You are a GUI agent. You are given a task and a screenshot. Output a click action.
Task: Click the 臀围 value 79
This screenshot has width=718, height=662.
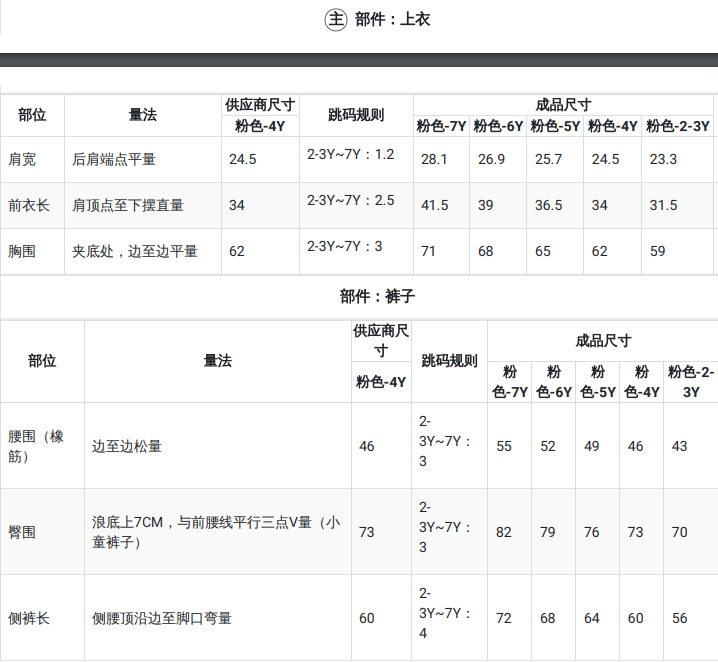(x=548, y=532)
